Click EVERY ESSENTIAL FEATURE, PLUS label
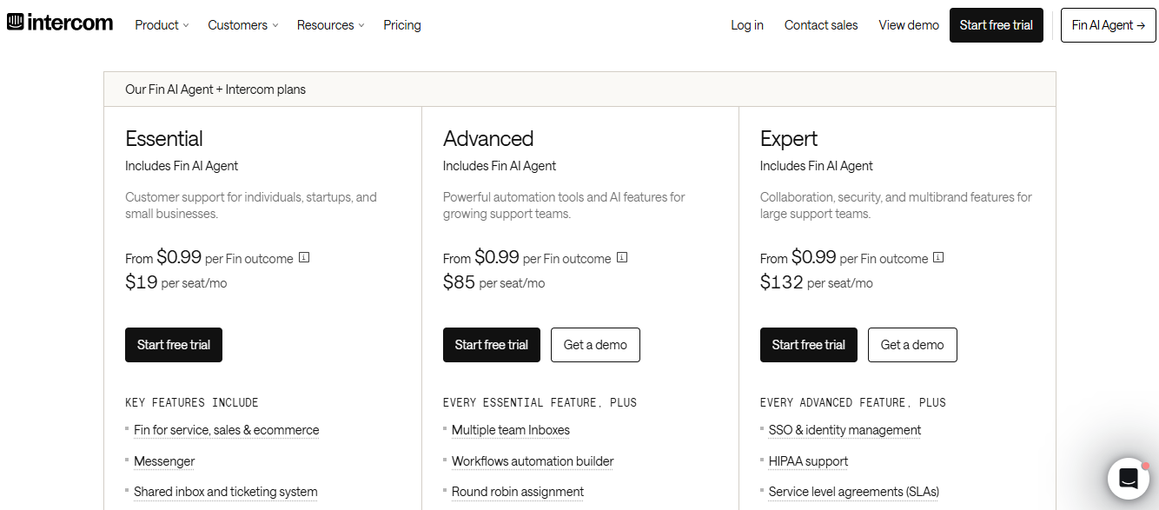Screen dimensions: 1159x510 click(x=540, y=403)
